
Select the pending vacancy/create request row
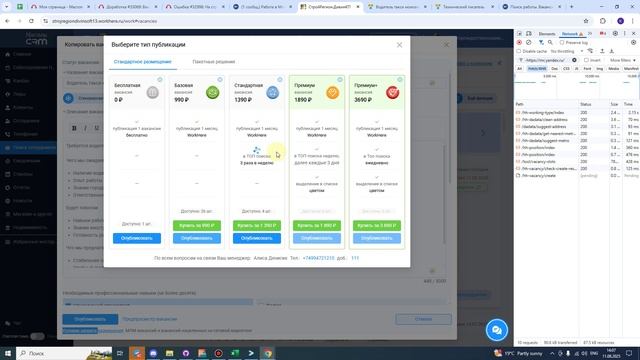pos(577,176)
